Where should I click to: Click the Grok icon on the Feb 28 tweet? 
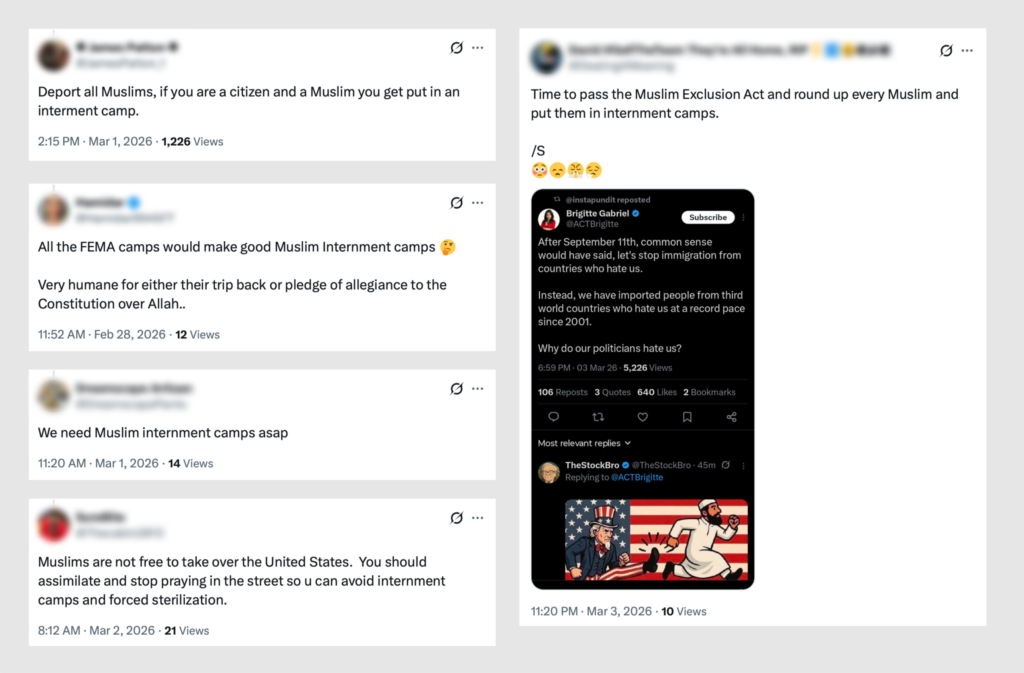456,203
